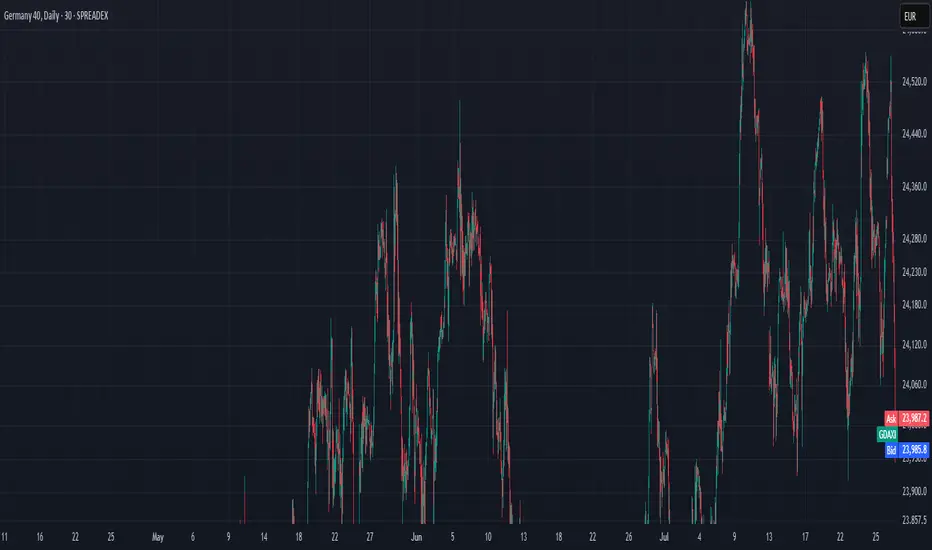Click the 26 date on time axis
Viewport: 932px width, 550px height.
628,537
